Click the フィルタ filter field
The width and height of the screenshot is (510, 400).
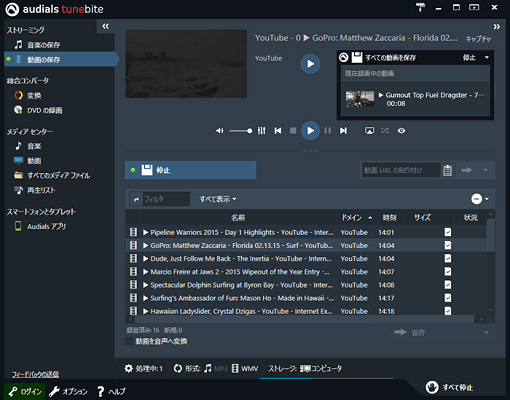166,199
